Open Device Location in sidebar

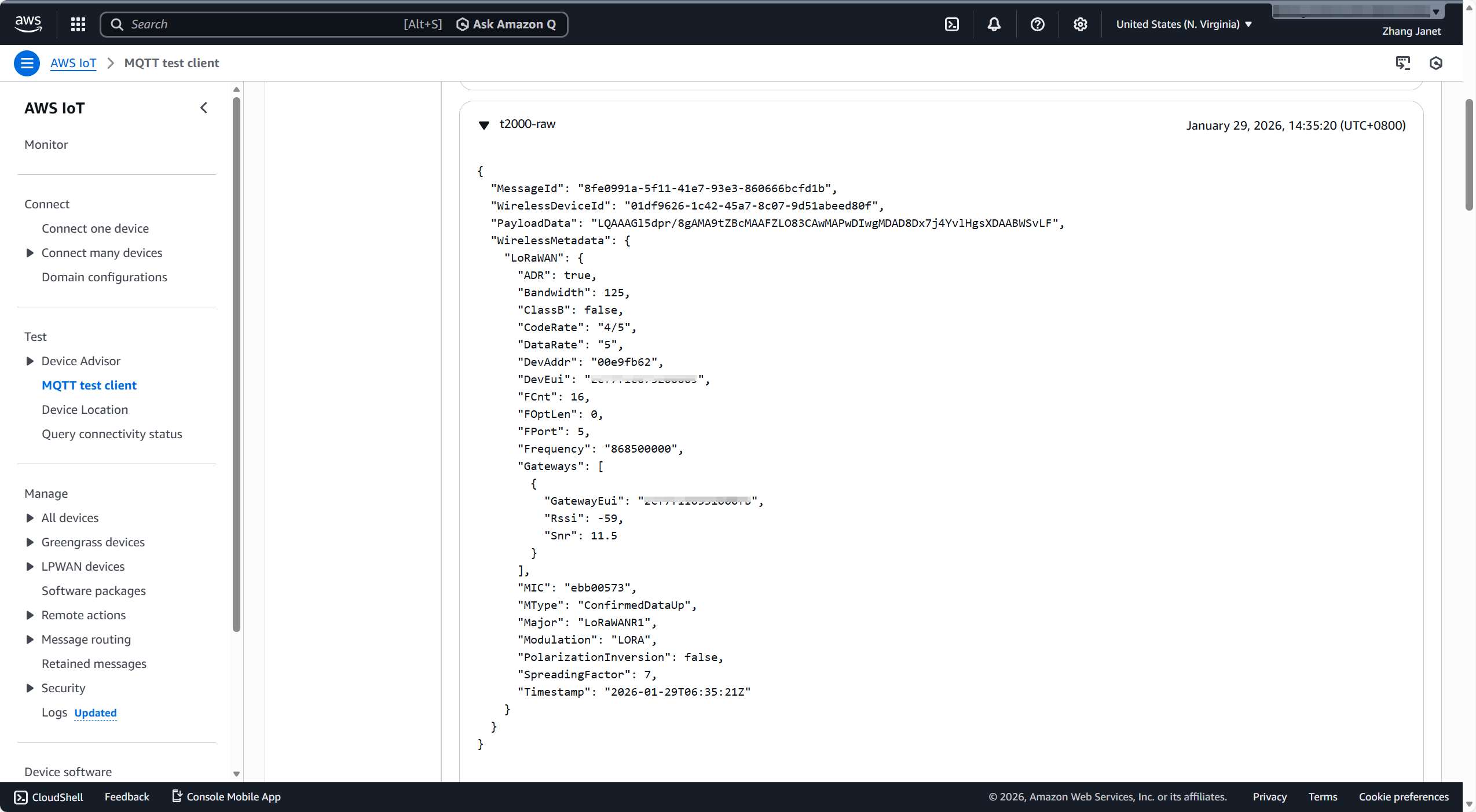85,410
